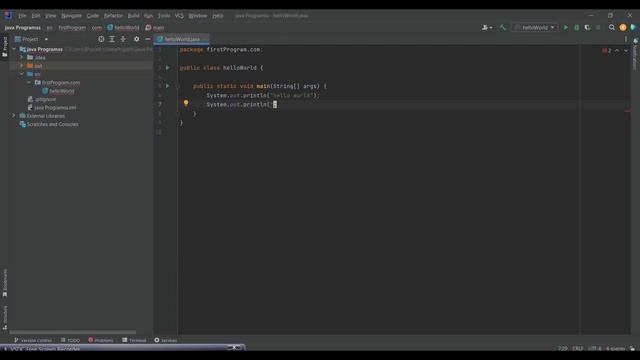The image size is (640, 360).
Task: Open Project panel settings gear
Action: [136, 39]
